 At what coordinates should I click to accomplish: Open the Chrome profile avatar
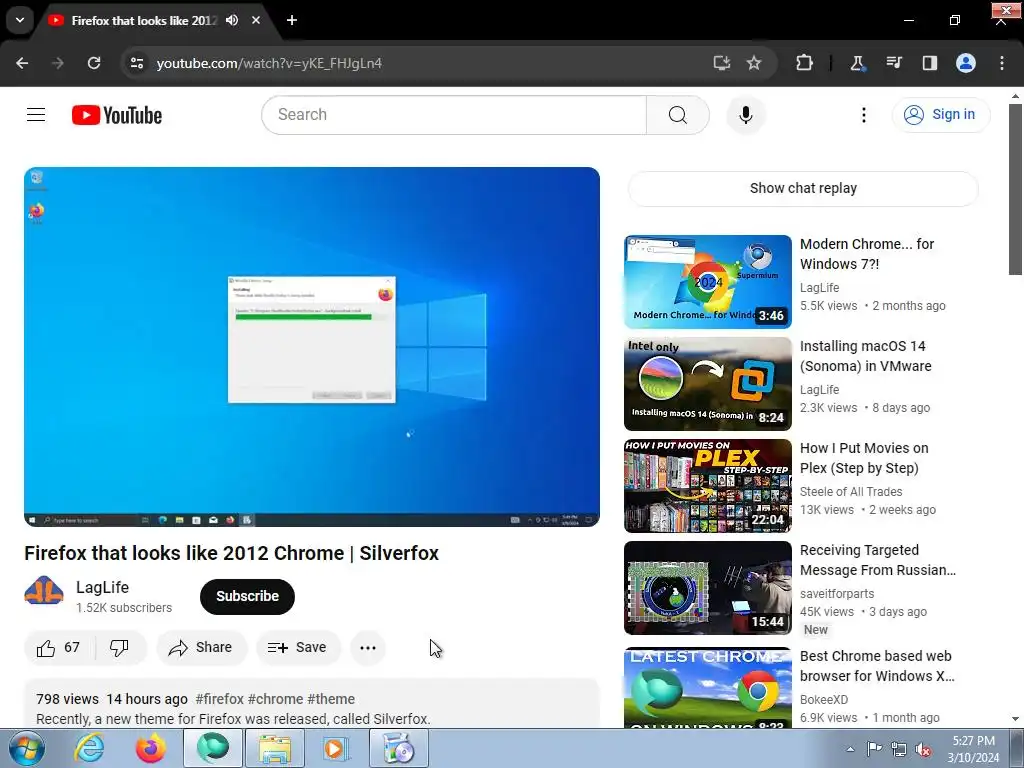coord(966,63)
